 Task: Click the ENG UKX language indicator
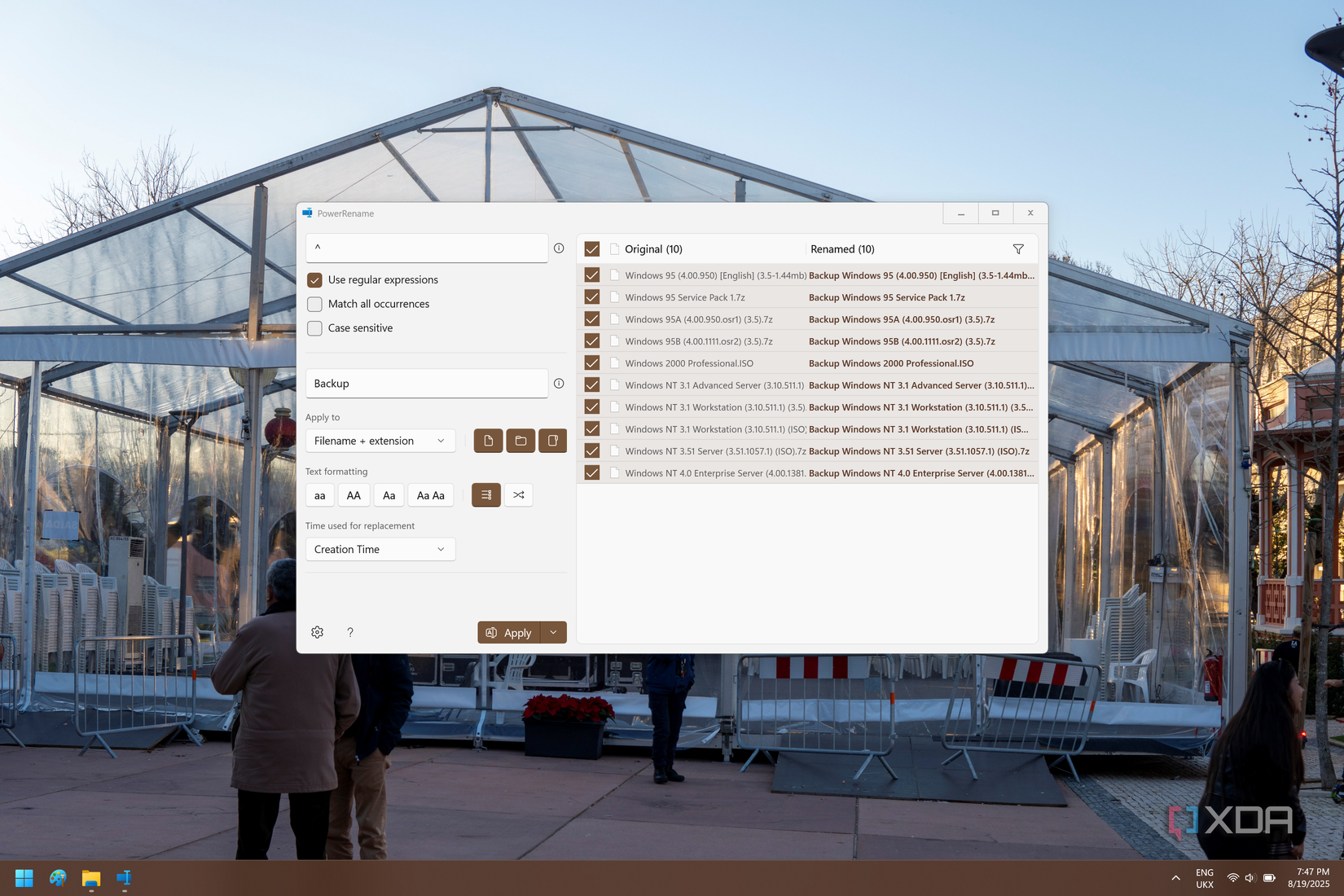1205,878
